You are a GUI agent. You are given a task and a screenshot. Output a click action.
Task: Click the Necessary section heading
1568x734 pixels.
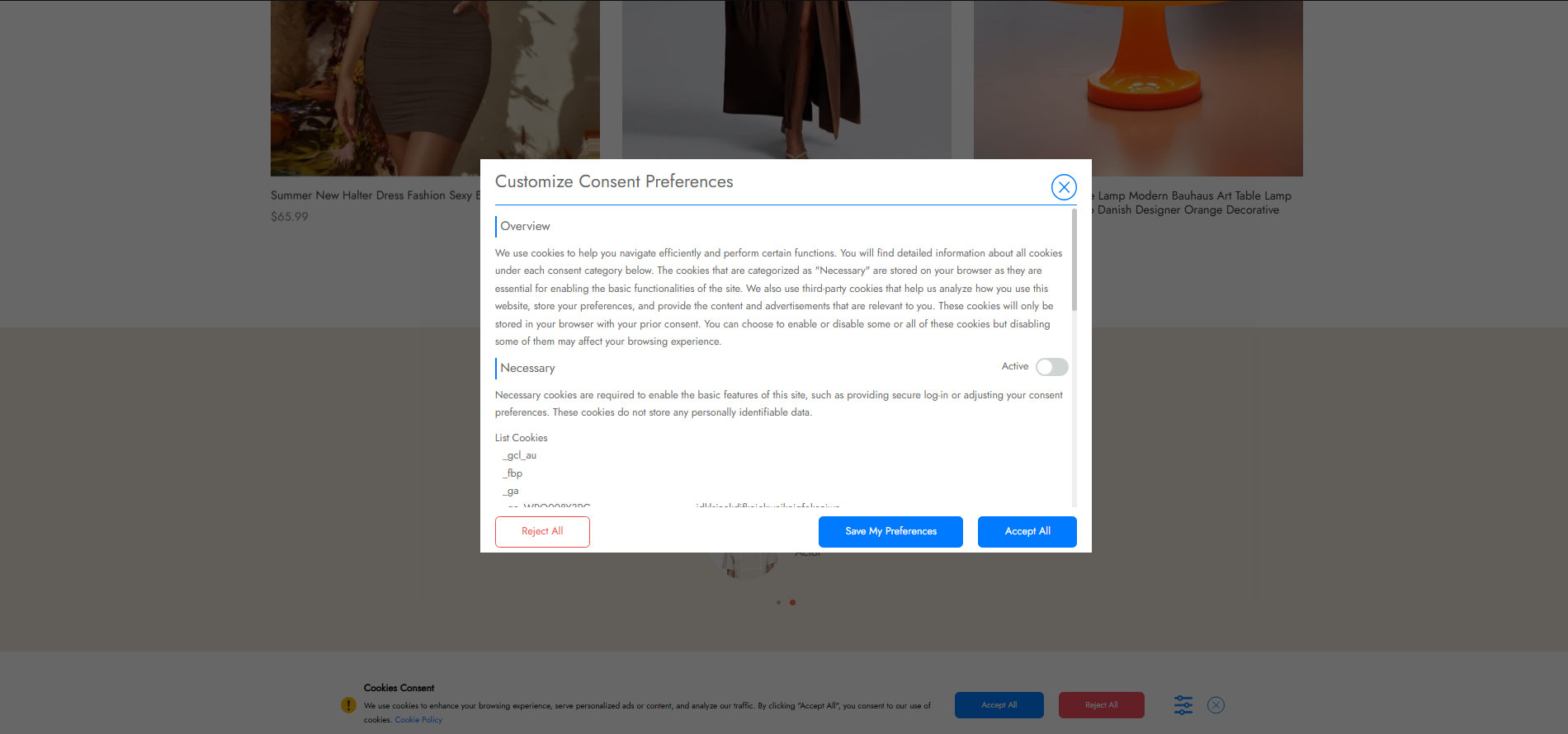tap(527, 368)
